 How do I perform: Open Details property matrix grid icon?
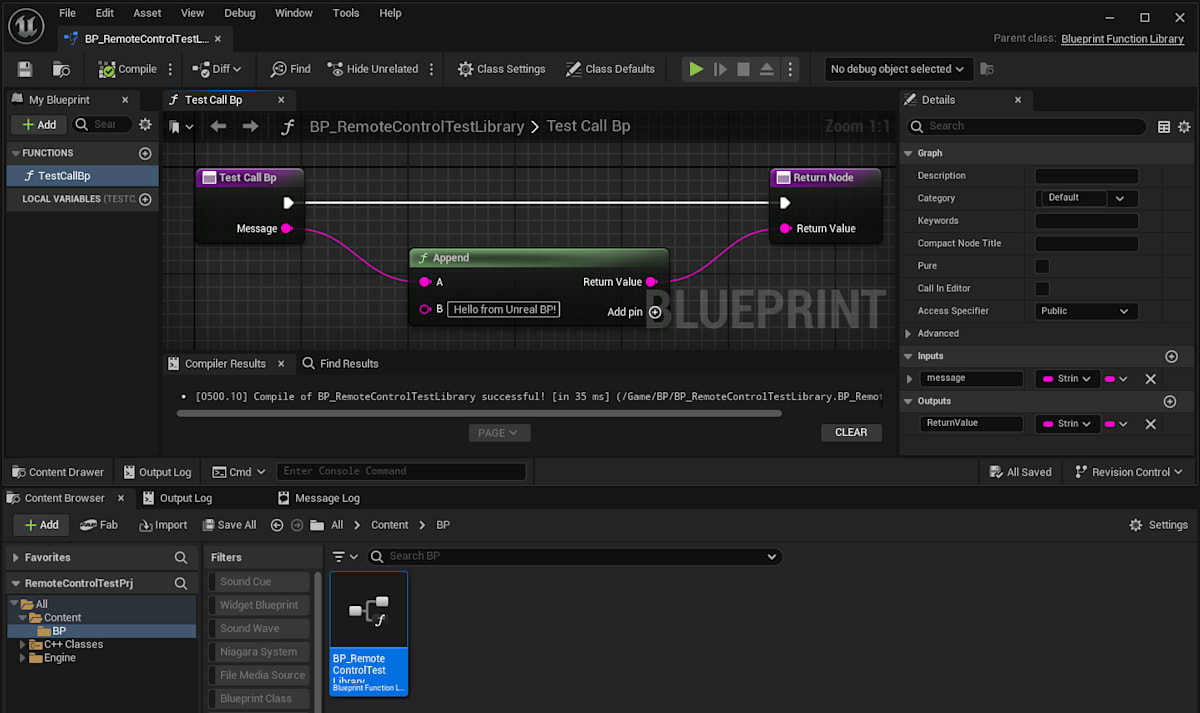coord(1164,127)
